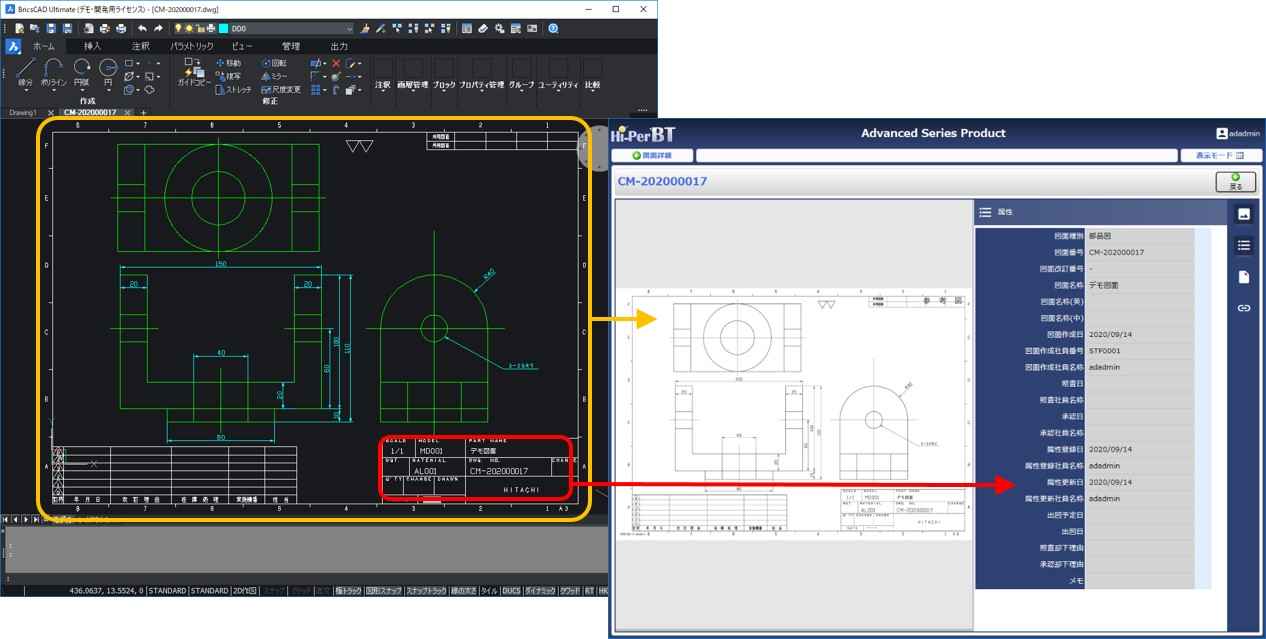Show the image view in Hi-PerBT sidebar
The width and height of the screenshot is (1266, 639).
coord(1244,214)
